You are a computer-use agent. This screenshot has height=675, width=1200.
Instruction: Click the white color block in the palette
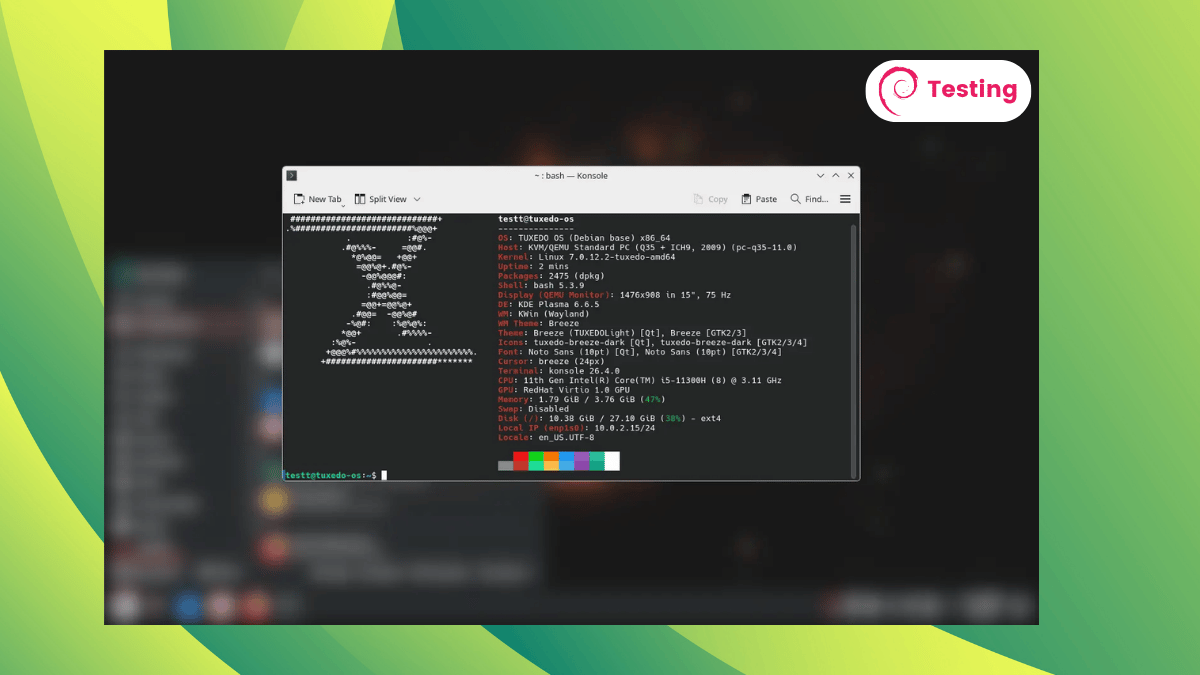click(x=612, y=461)
